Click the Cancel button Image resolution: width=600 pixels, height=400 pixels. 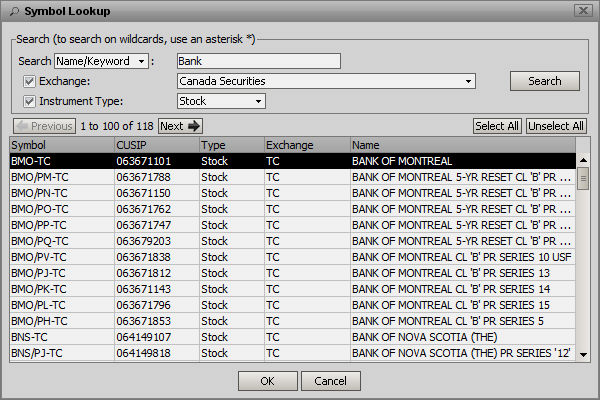tap(331, 381)
